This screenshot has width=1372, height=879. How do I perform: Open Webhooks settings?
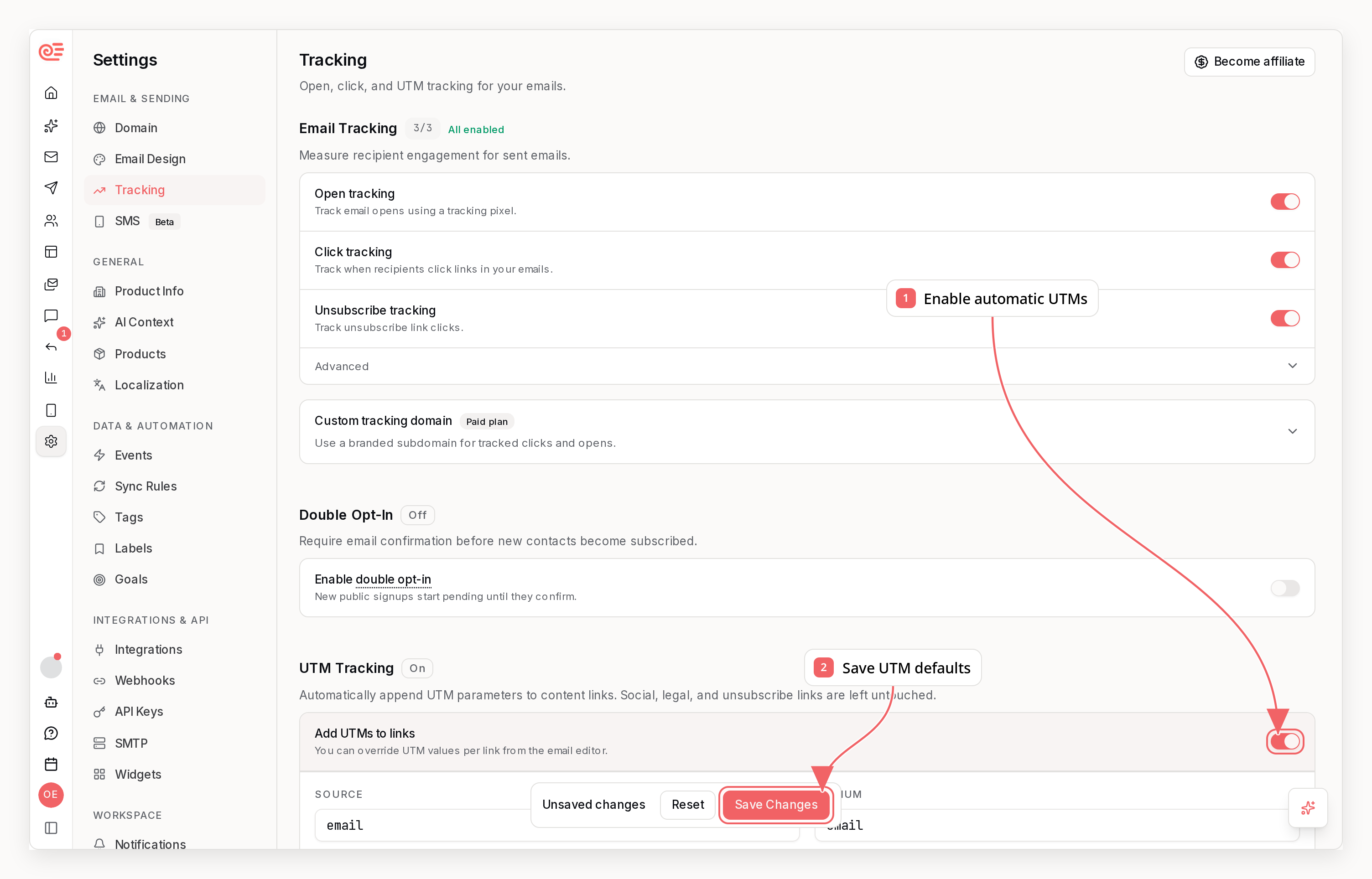click(175, 680)
